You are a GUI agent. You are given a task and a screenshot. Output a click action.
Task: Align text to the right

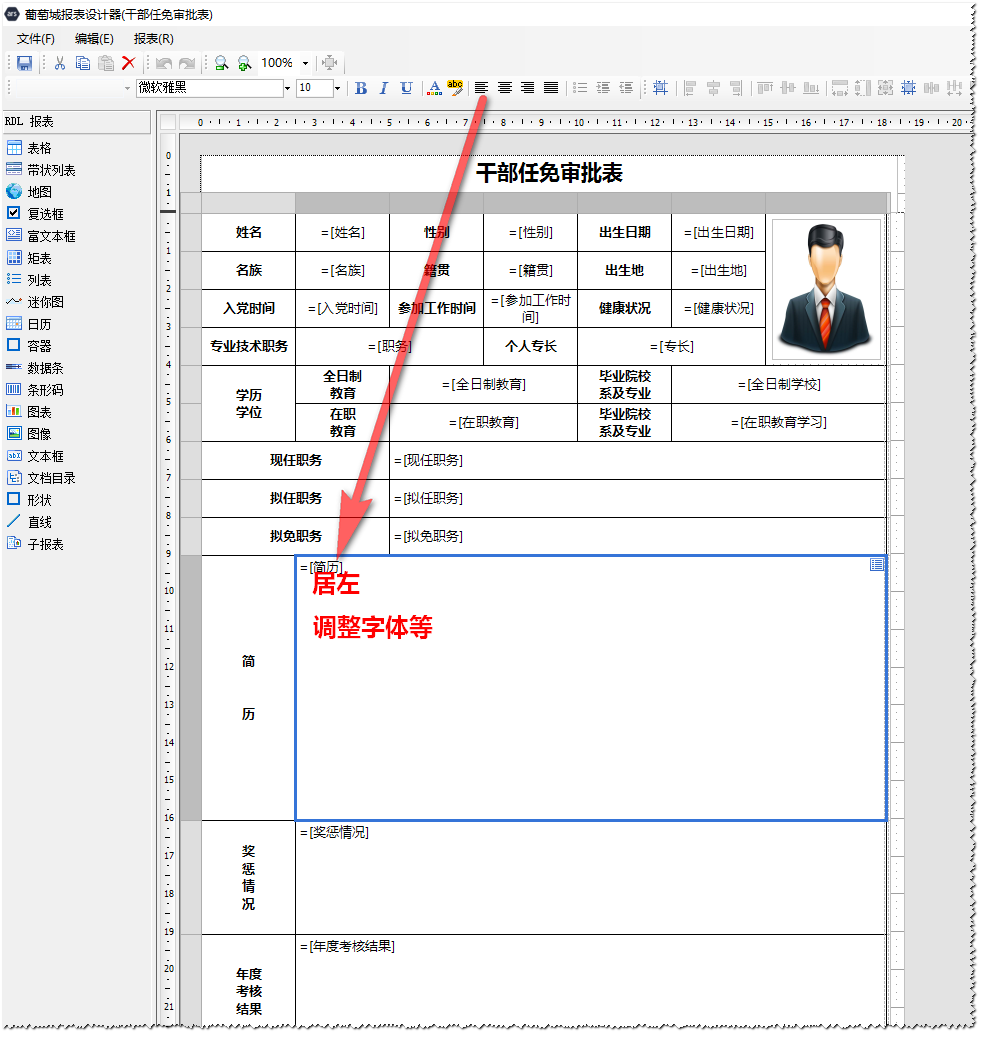(x=528, y=88)
